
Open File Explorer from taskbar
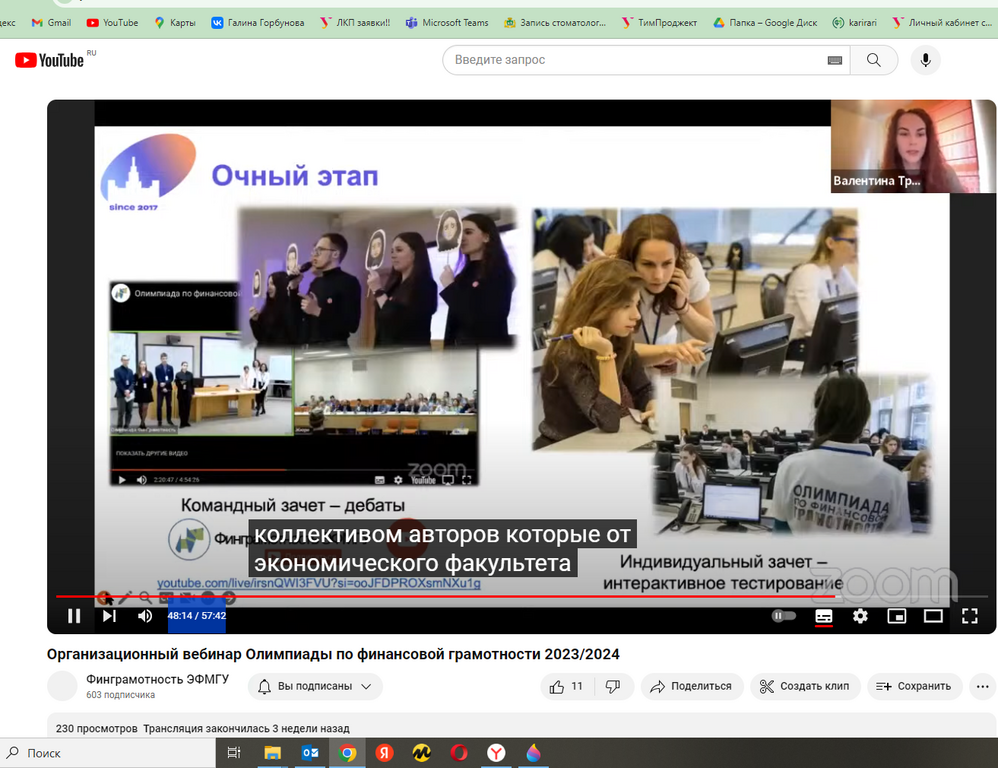pyautogui.click(x=272, y=753)
